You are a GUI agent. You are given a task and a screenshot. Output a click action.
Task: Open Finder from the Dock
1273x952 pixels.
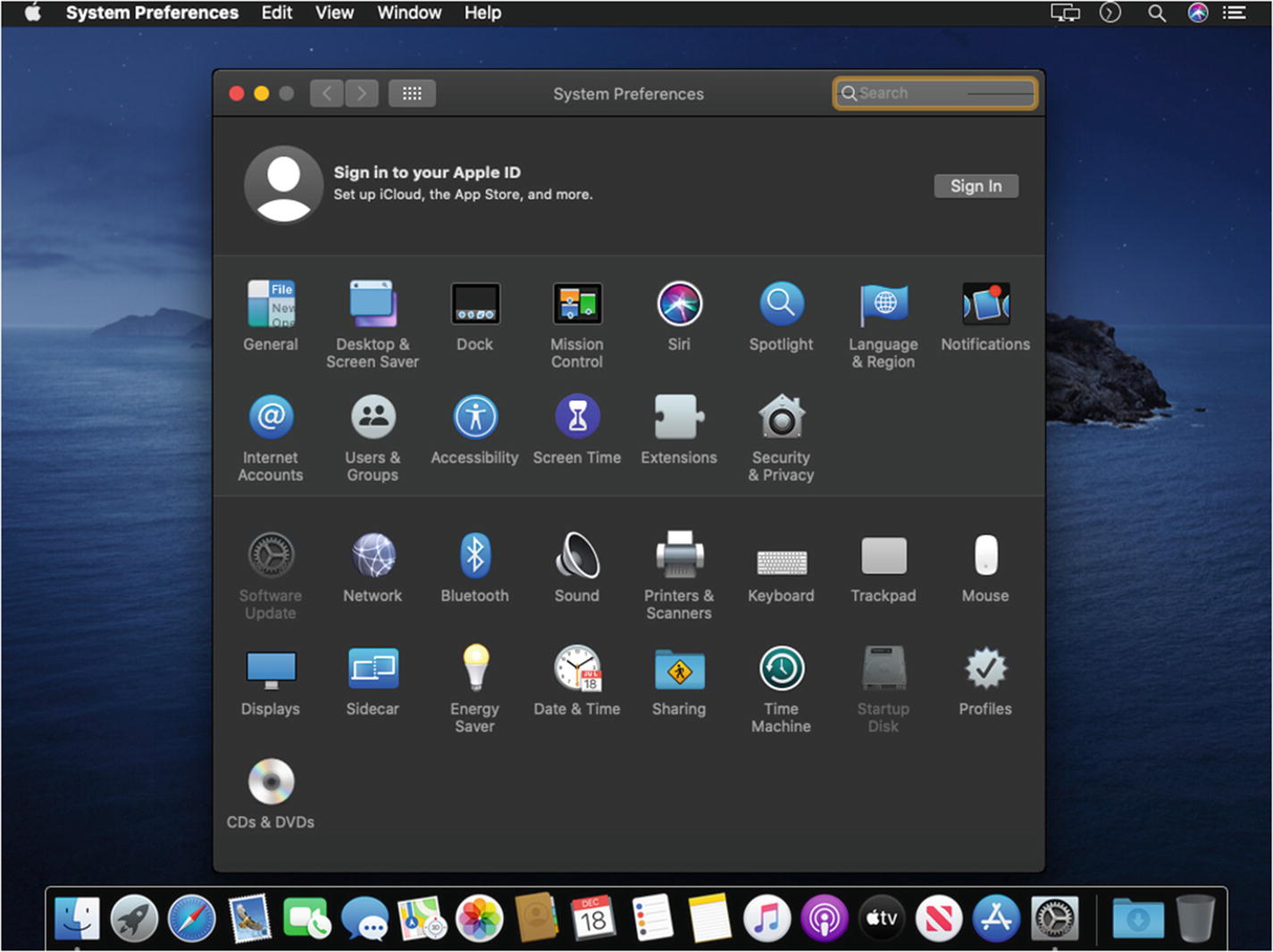pyautogui.click(x=78, y=918)
